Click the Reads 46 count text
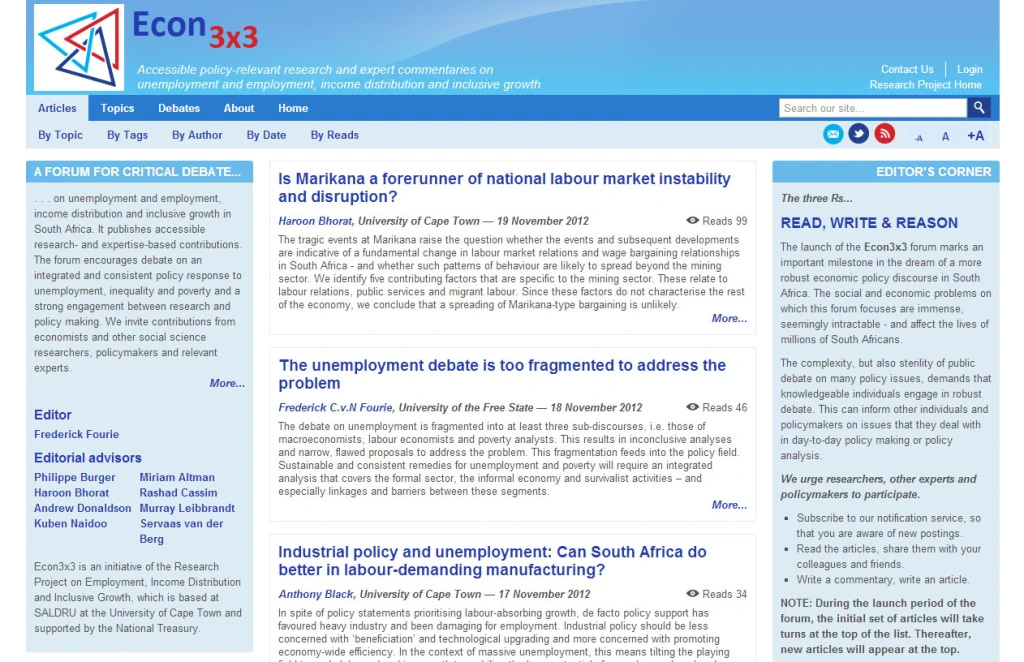 pos(725,407)
